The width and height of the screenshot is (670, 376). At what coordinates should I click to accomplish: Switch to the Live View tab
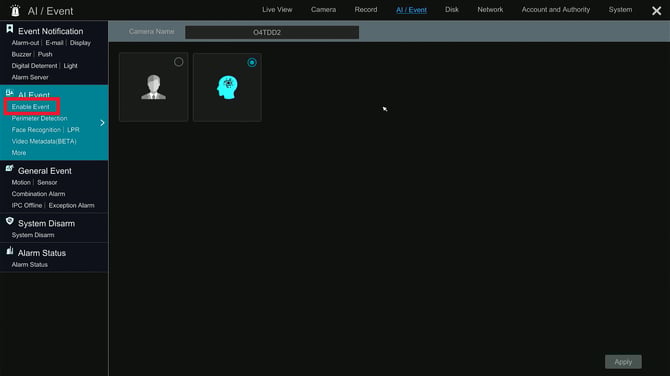click(277, 9)
